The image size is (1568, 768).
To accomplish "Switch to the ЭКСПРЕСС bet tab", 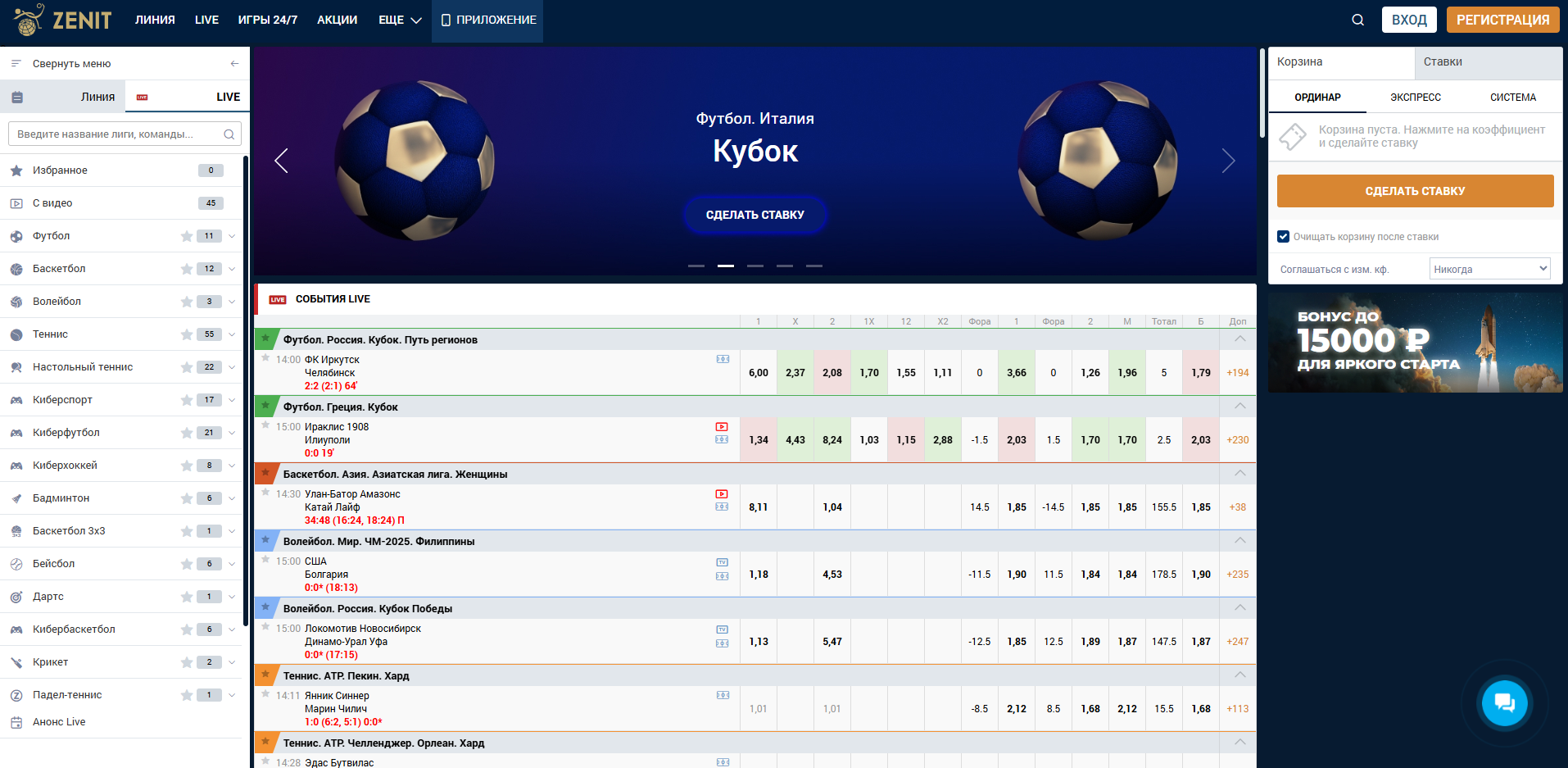I will (1415, 98).
